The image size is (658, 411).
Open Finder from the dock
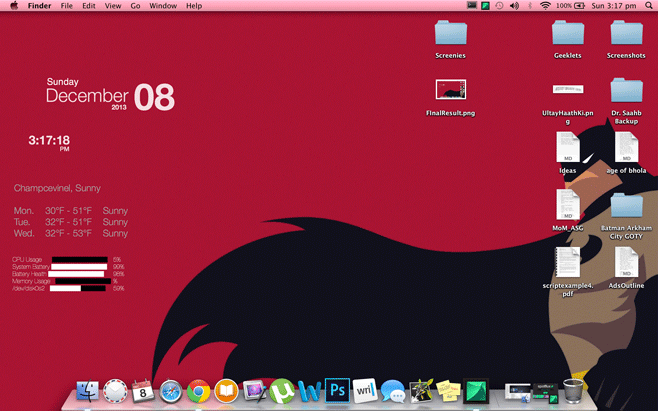click(88, 391)
